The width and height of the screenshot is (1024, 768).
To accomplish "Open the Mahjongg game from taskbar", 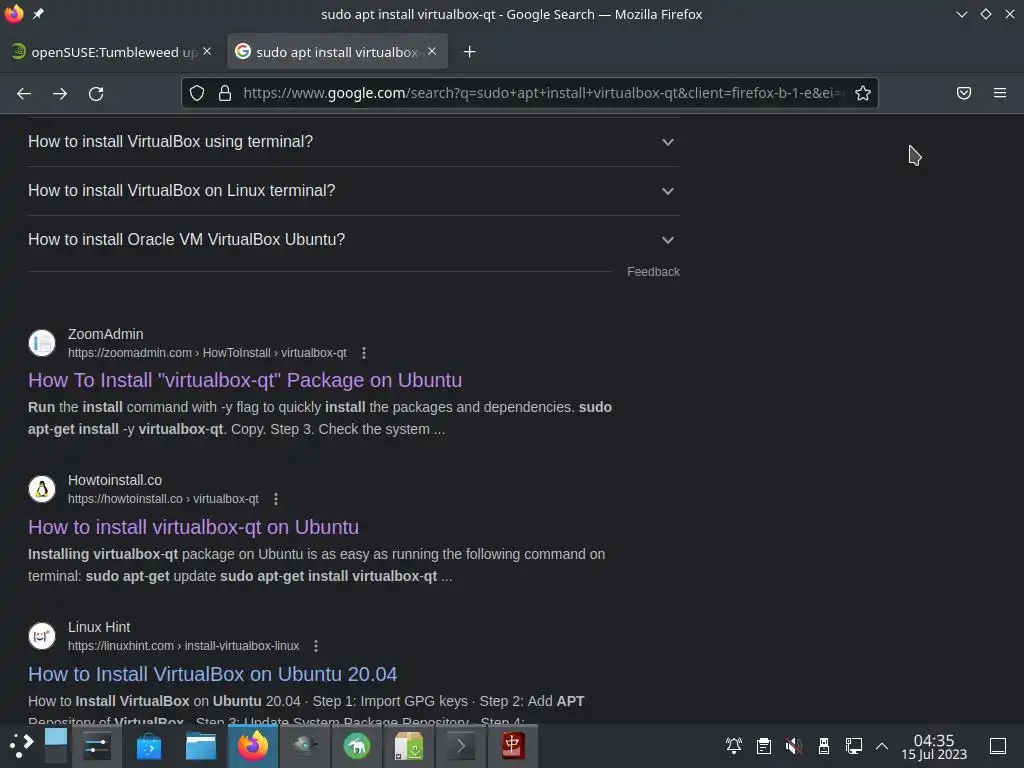I will (x=513, y=746).
